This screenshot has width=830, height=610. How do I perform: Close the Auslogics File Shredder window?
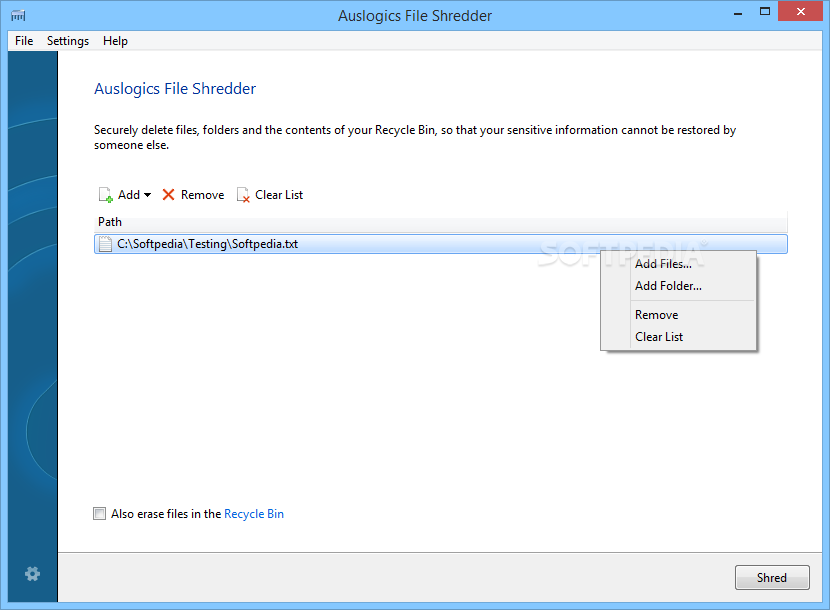click(x=800, y=12)
